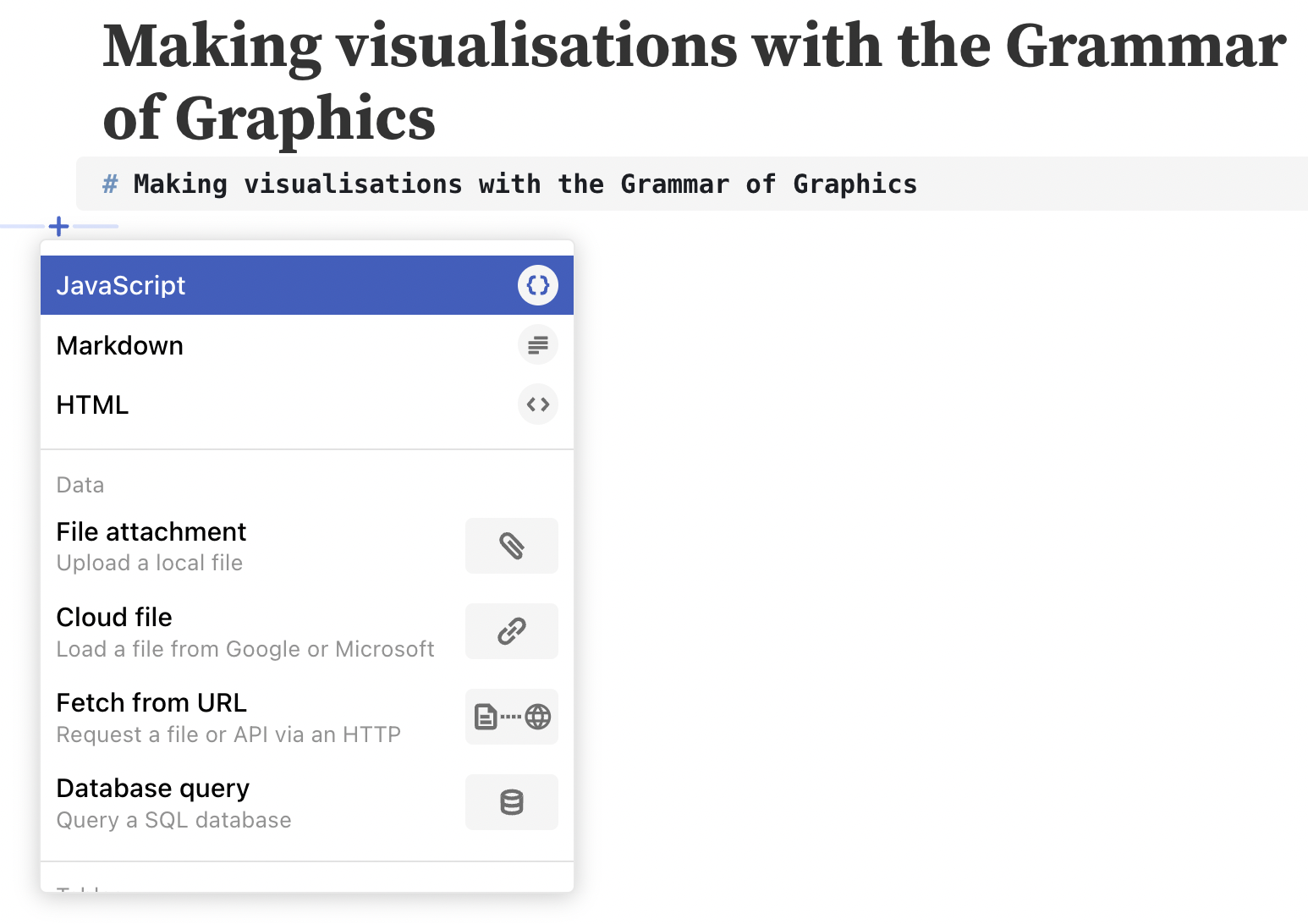1308x924 pixels.
Task: Click the Markdown text lines icon
Action: 537,345
